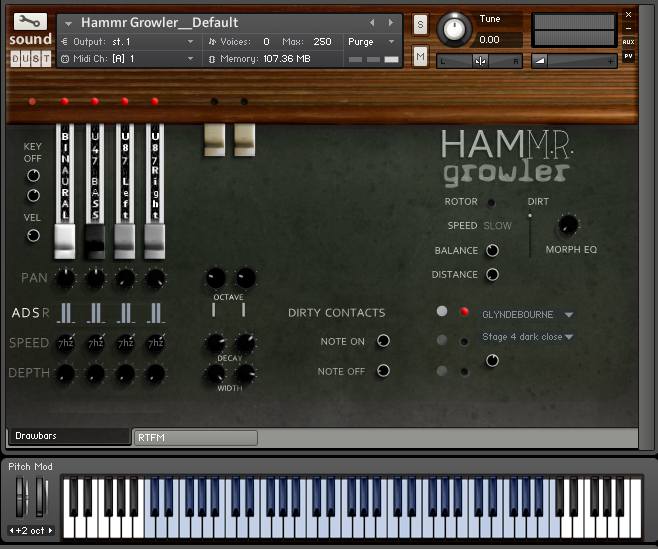Open GLYNDEBOURNE reverb dropdown
This screenshot has width=658, height=549.
click(x=527, y=314)
